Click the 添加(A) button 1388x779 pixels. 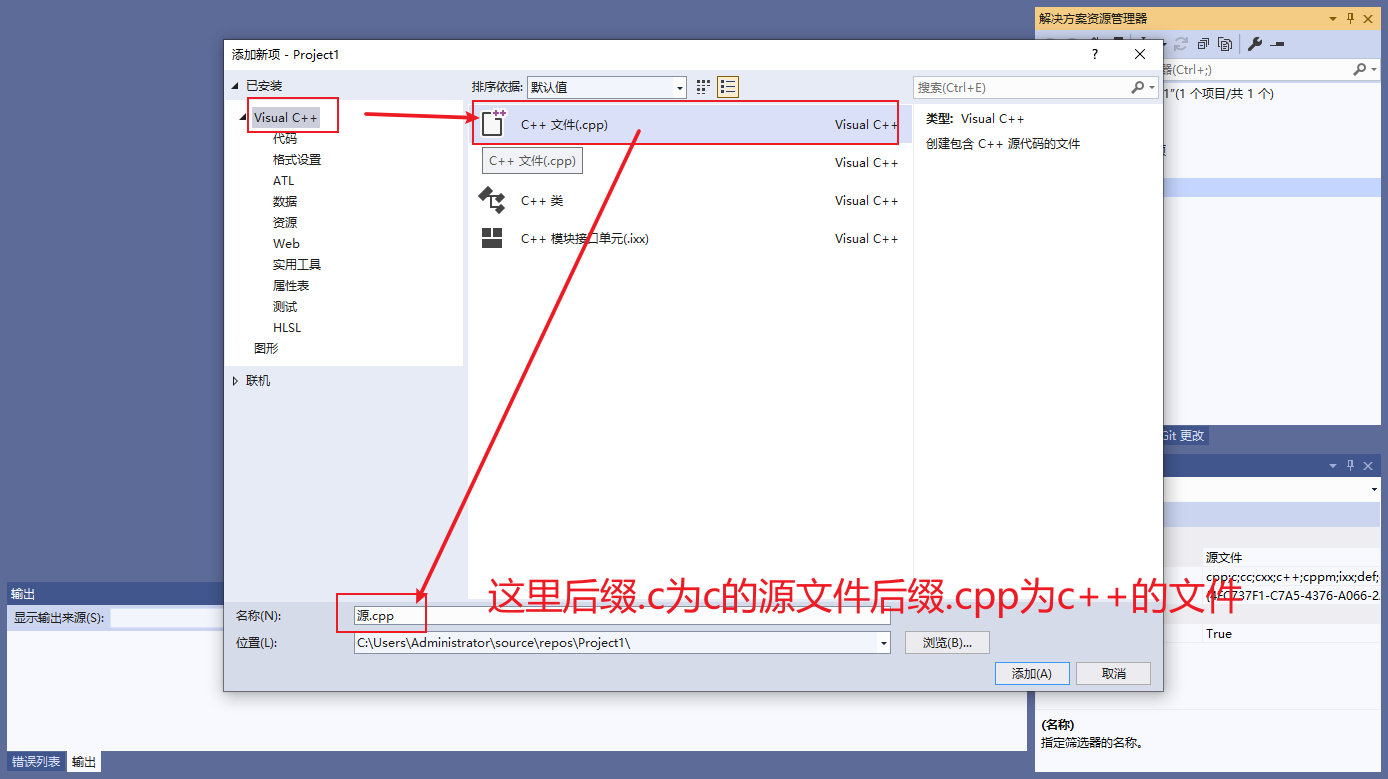point(1031,673)
